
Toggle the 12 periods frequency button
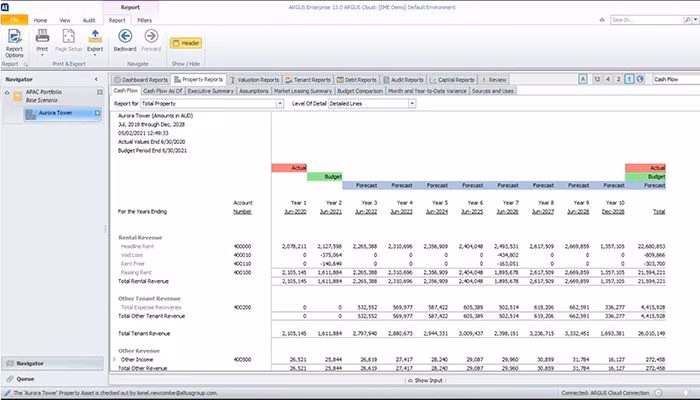pos(597,79)
